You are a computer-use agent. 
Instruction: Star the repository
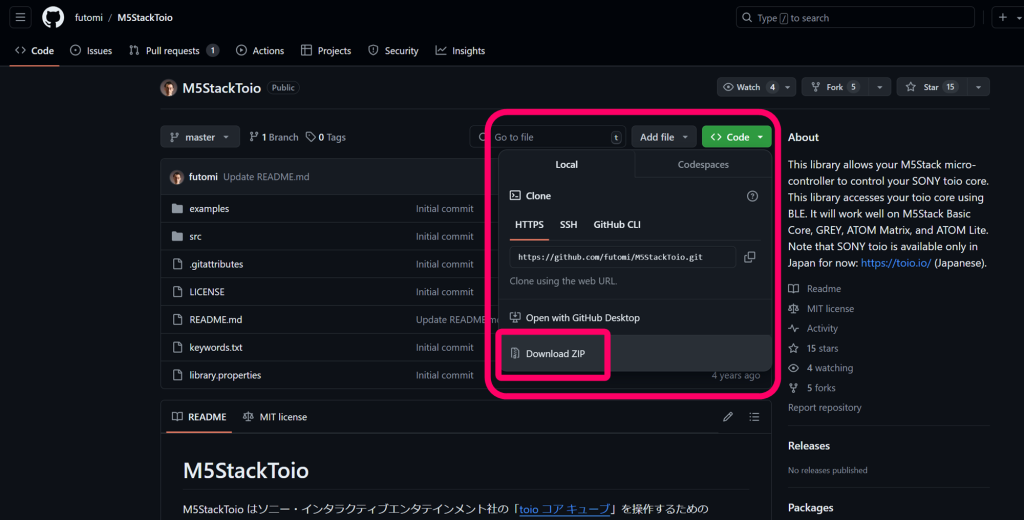coord(932,87)
